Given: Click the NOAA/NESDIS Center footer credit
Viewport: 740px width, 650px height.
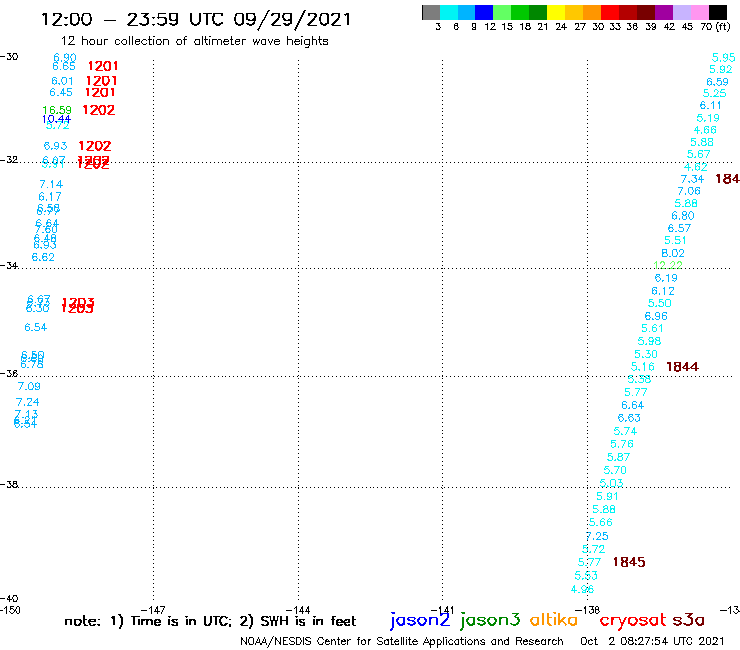Looking at the screenshot, I should pos(402,641).
